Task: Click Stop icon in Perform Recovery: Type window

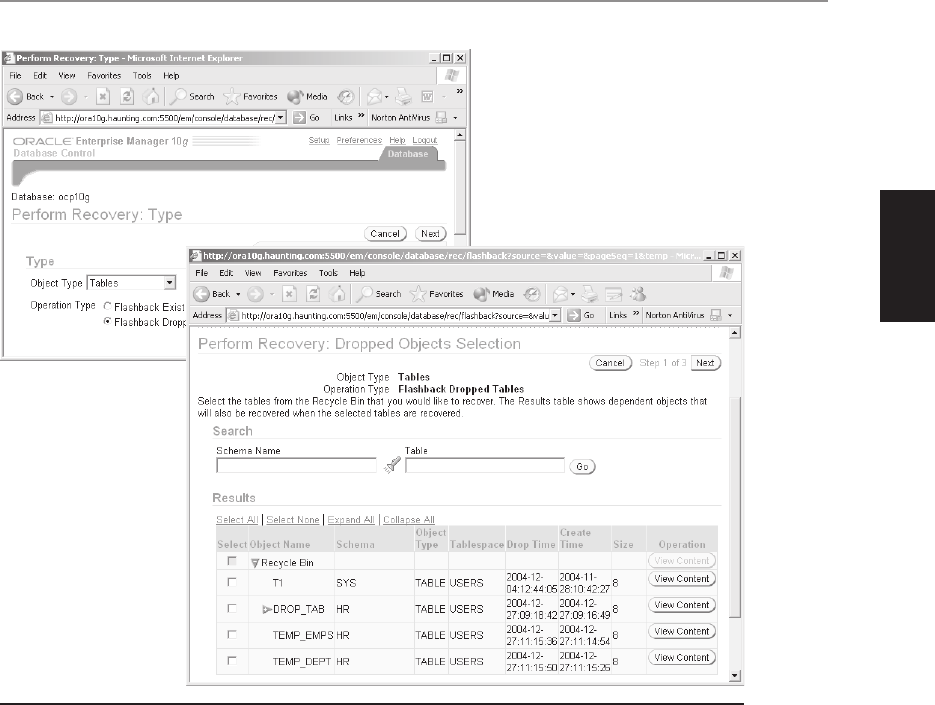Action: click(103, 96)
